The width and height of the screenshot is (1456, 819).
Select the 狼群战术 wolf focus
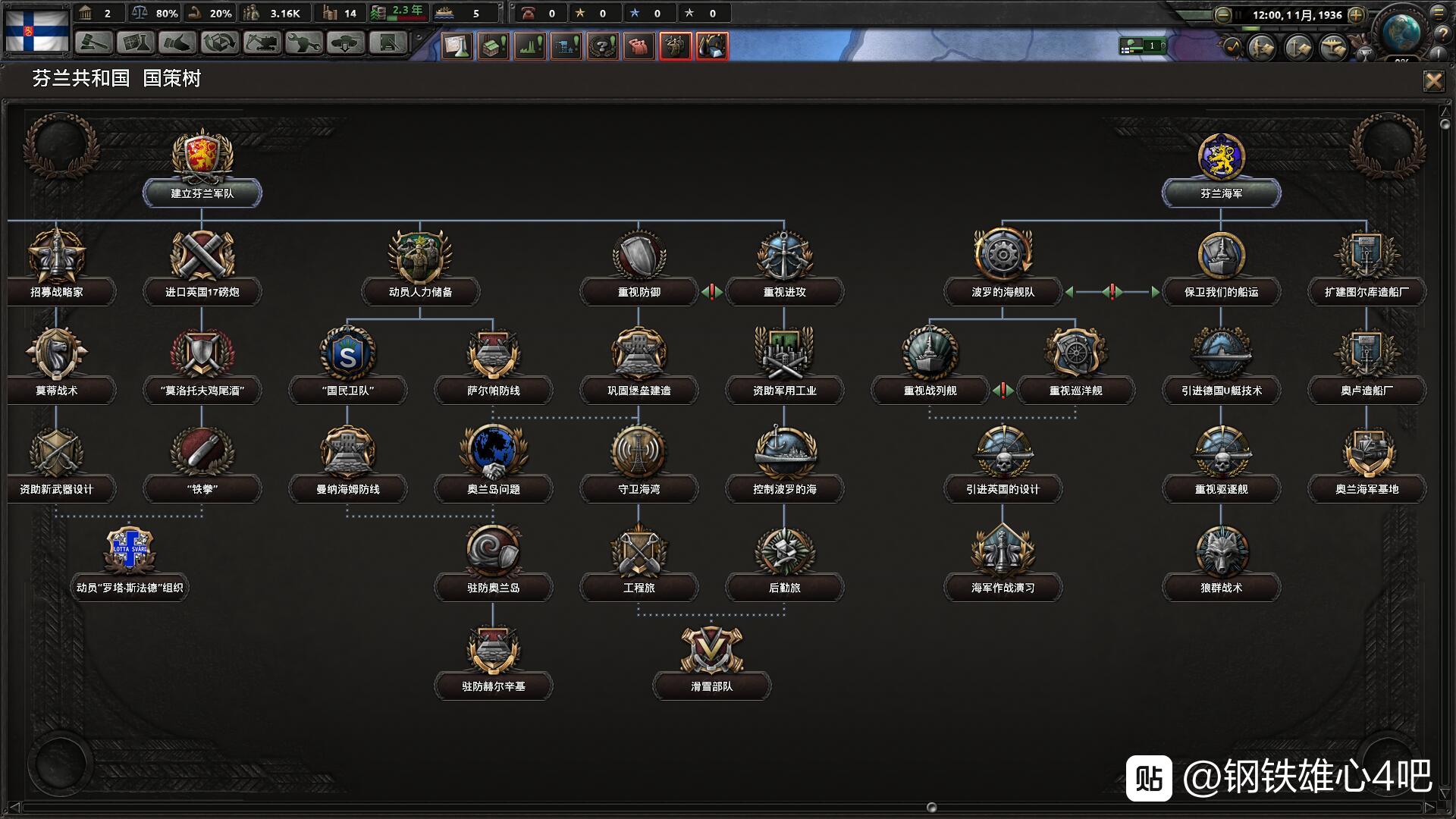click(x=1221, y=563)
